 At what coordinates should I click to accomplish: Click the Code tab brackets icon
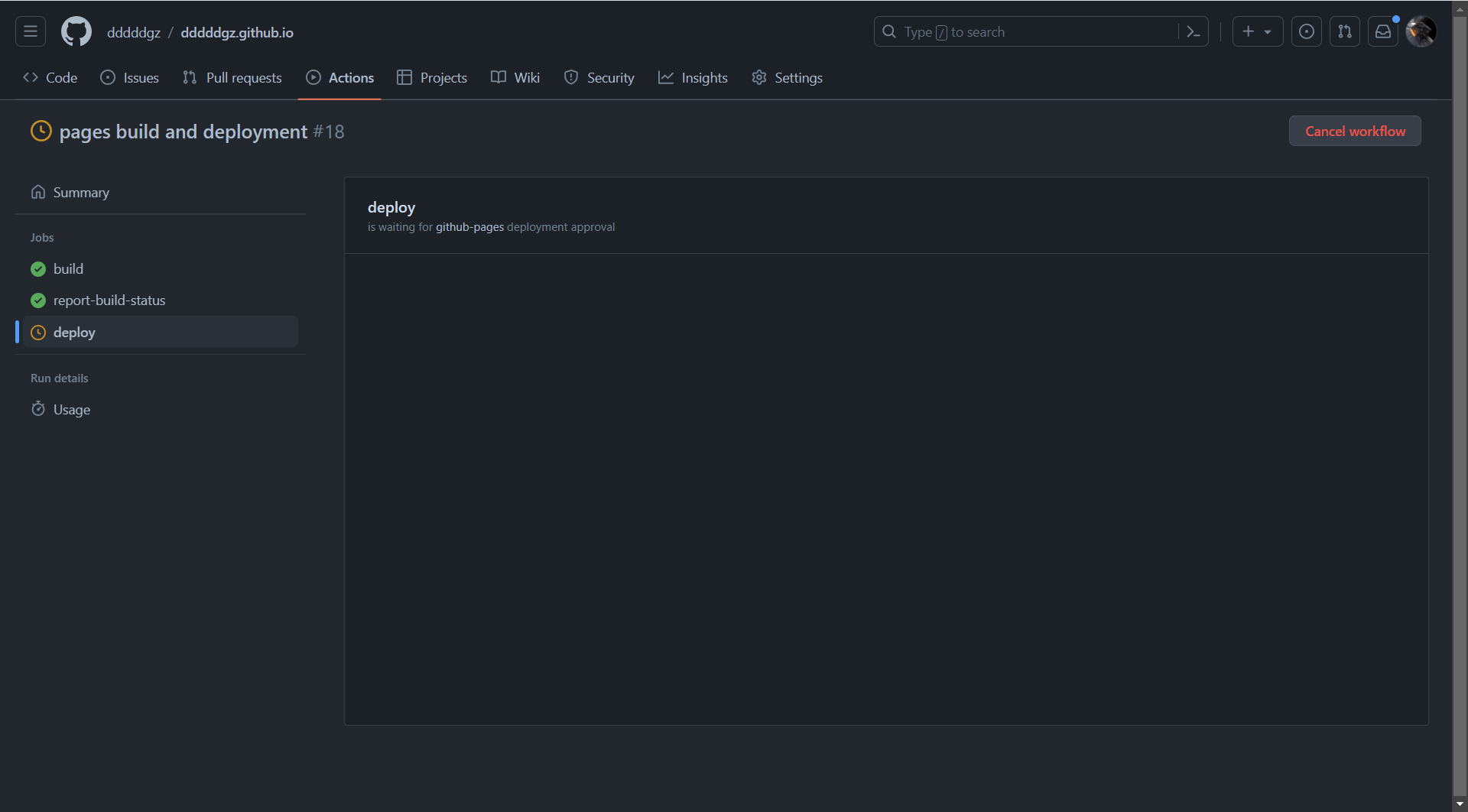[x=31, y=77]
